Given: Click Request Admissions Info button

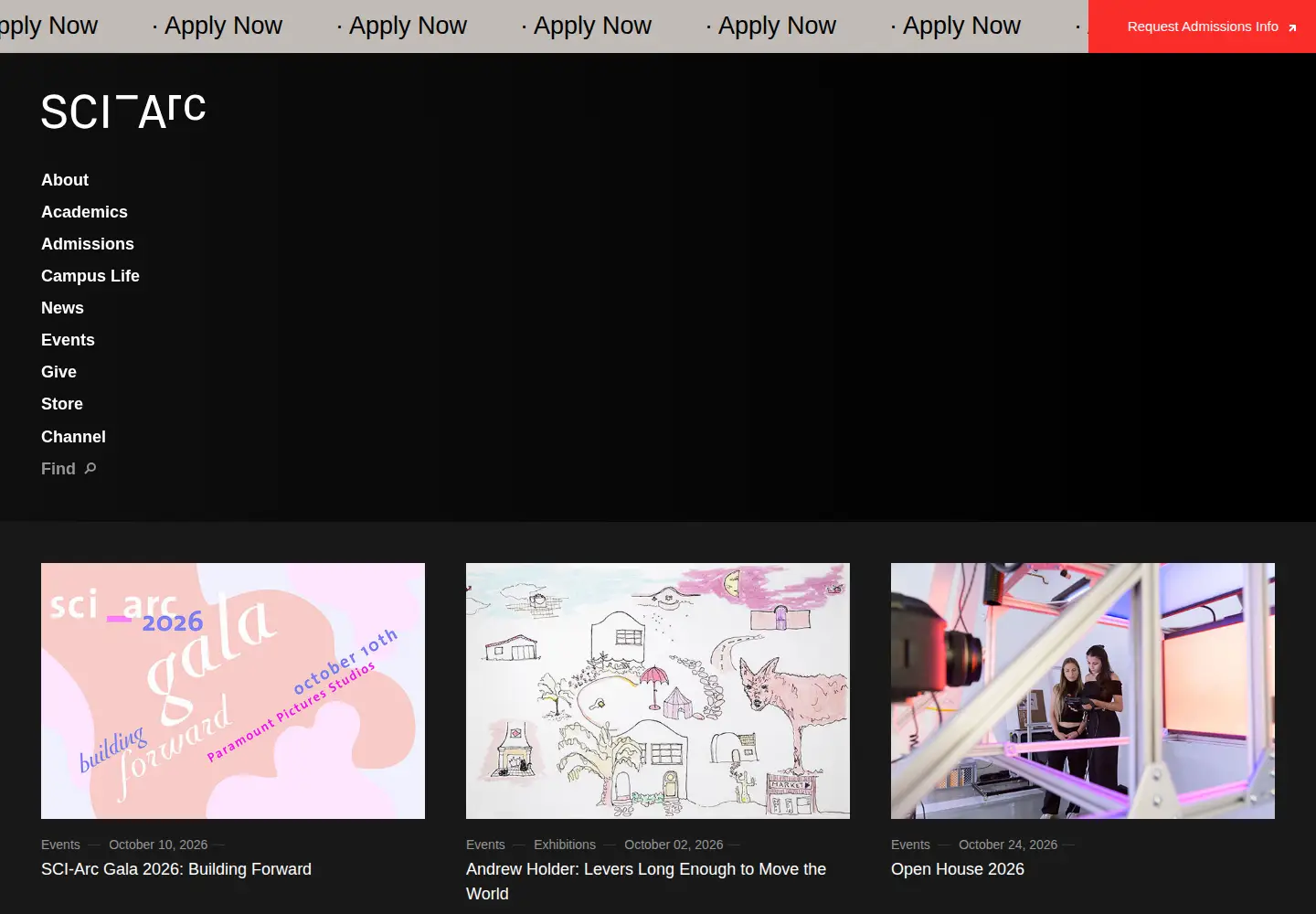Looking at the screenshot, I should pyautogui.click(x=1202, y=27).
